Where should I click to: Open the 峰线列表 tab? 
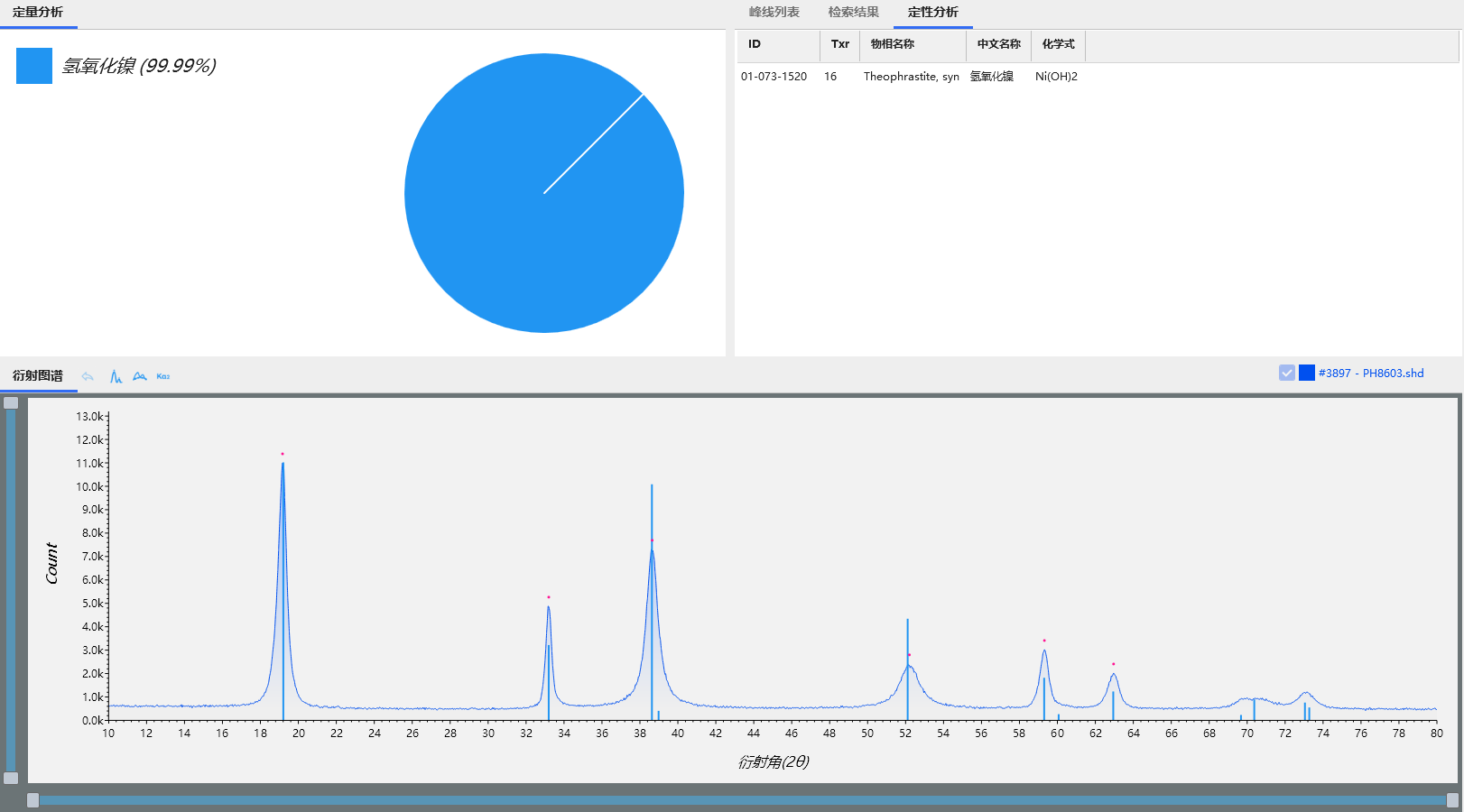click(774, 13)
